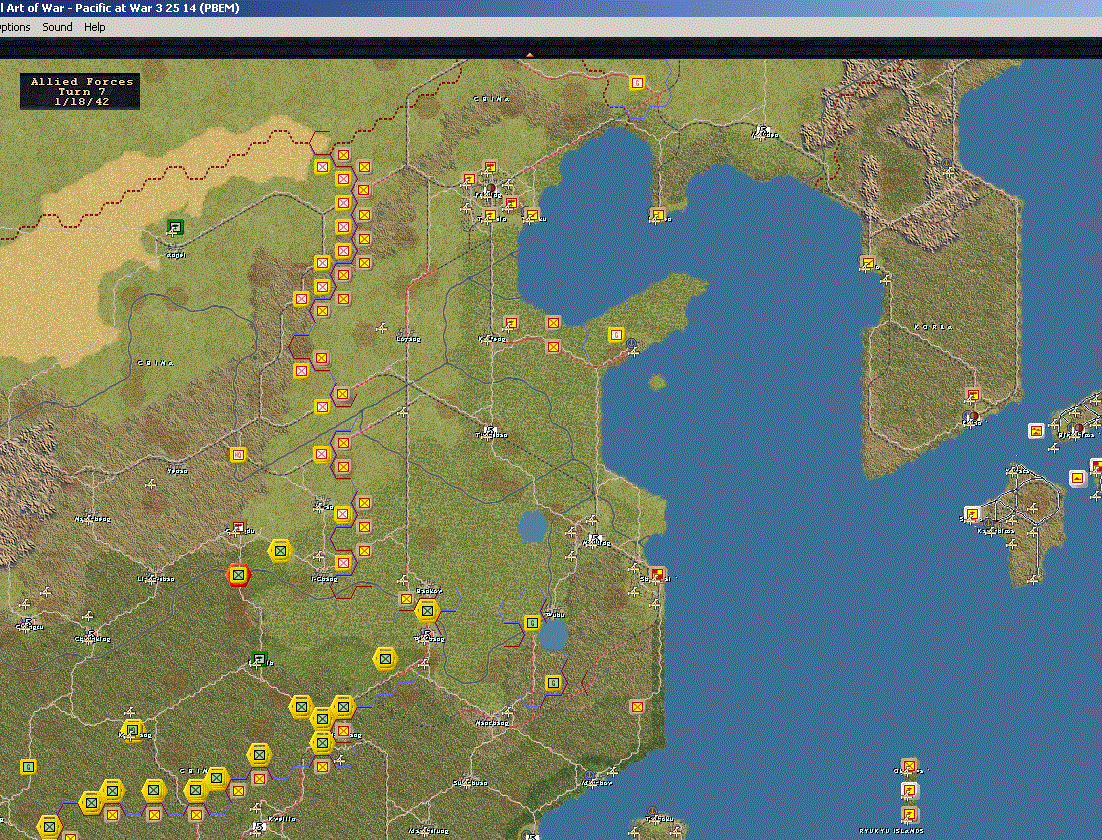
Task: Click the Loyang city label
Action: tap(408, 339)
